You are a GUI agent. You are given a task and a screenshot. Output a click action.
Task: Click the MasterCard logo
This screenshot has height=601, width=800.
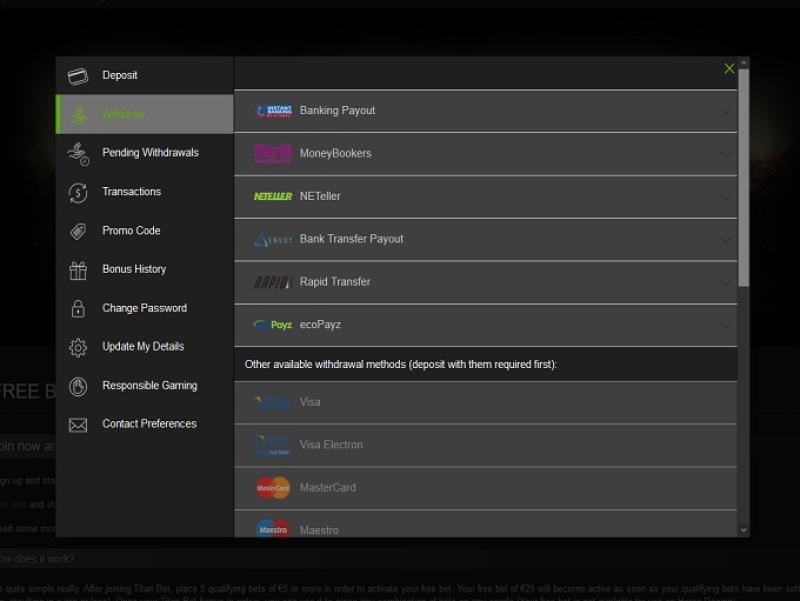(273, 488)
